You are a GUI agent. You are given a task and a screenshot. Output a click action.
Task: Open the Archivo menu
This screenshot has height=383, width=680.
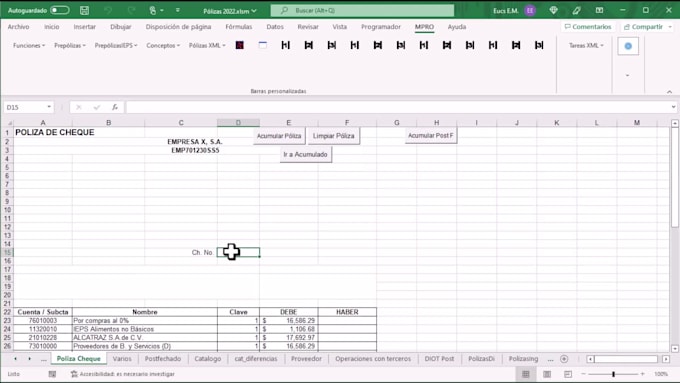coord(18,27)
